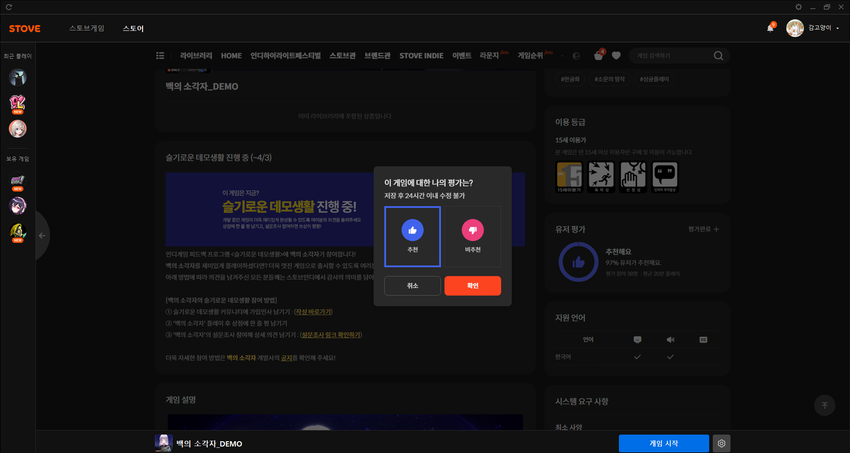Image resolution: width=850 pixels, height=453 pixels.
Task: Click the search magnifier icon
Action: (718, 55)
